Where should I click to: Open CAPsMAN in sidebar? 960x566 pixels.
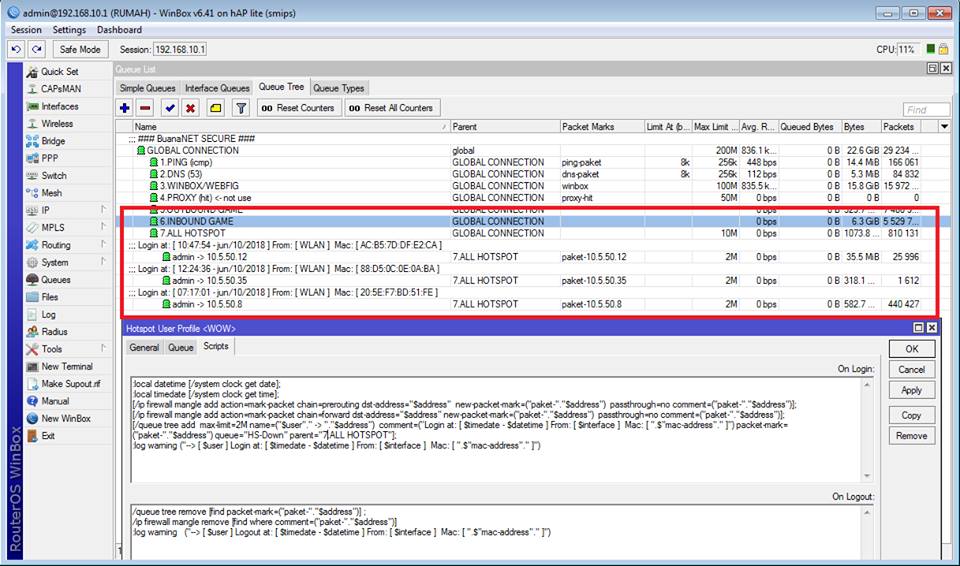click(x=61, y=89)
